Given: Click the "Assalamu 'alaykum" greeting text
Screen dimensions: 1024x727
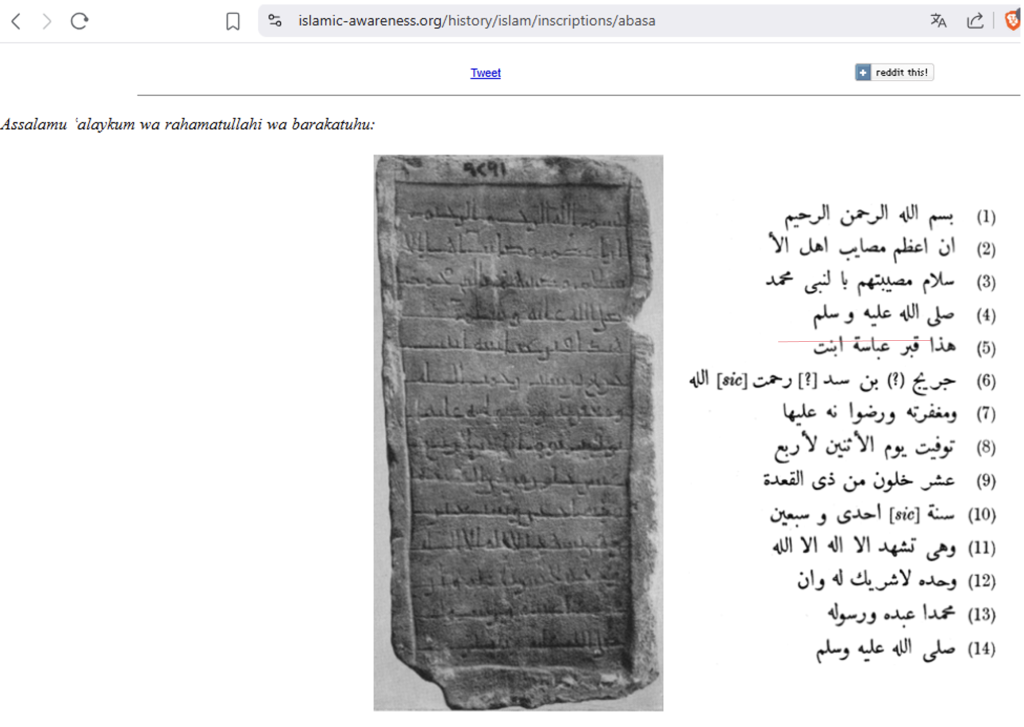Looking at the screenshot, I should point(188,125).
